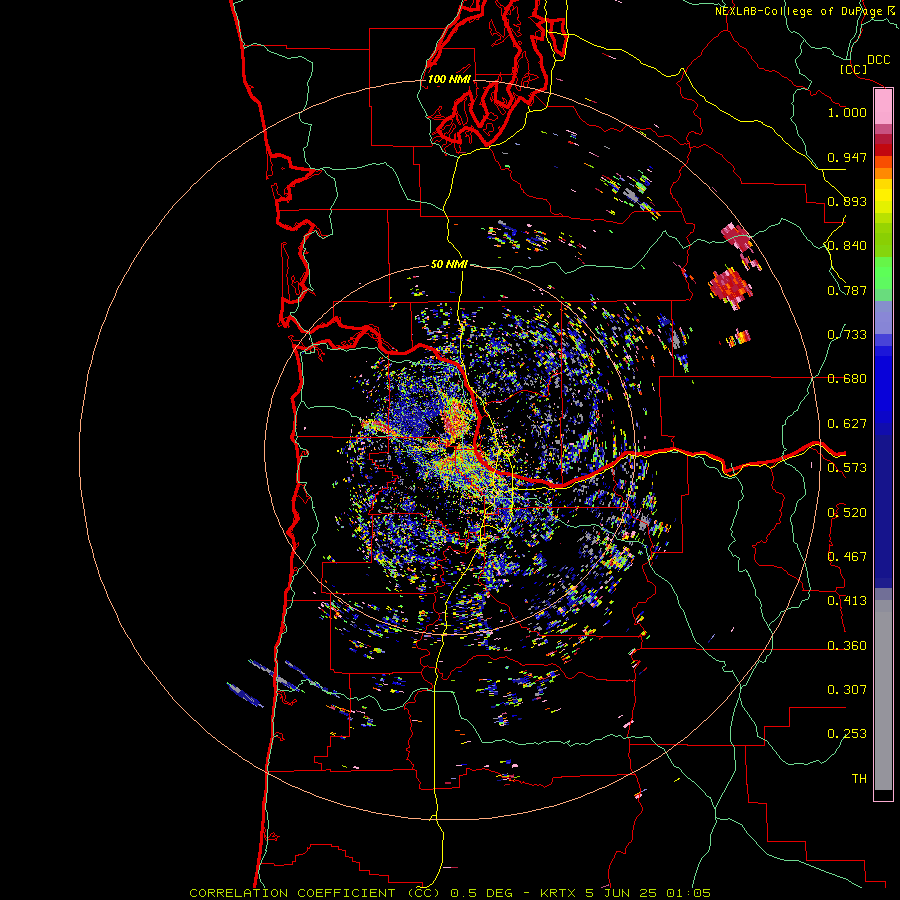Click the pink segment of the color bar

[x=883, y=107]
